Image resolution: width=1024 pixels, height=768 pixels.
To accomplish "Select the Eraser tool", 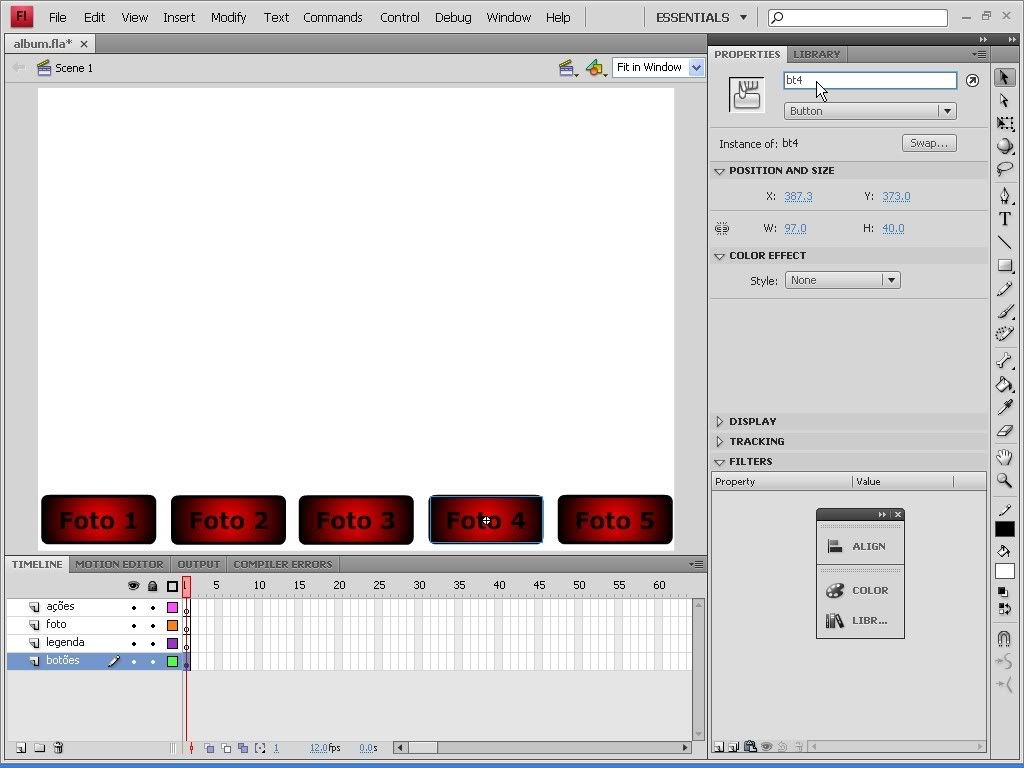I will point(1005,432).
